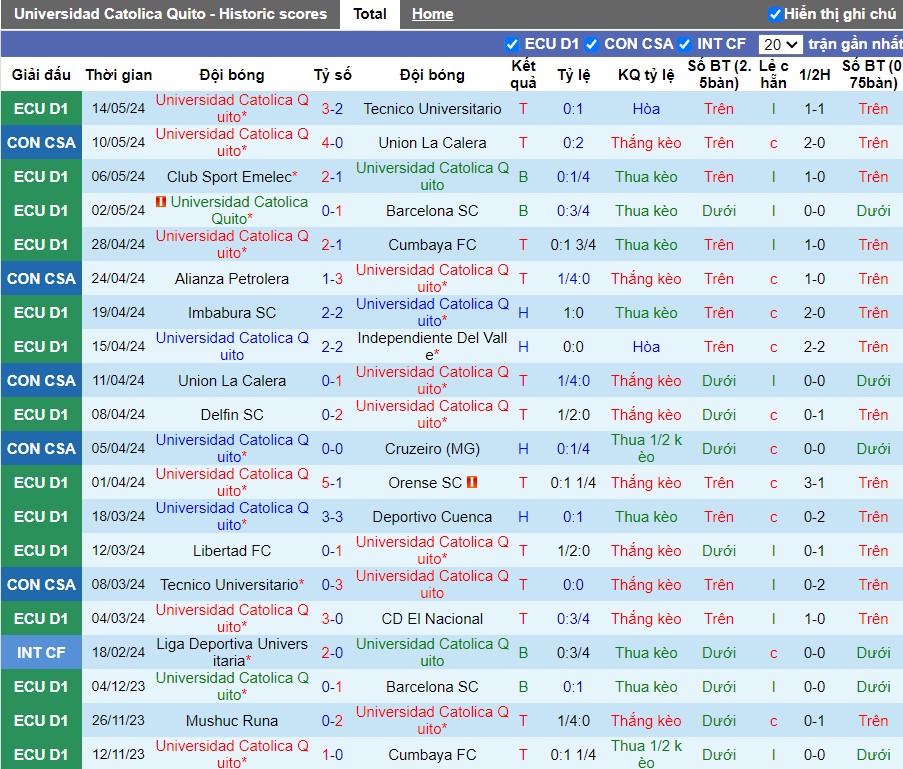Screen dimensions: 903x769
Task: Click the Tỷ số column header
Action: [332, 75]
